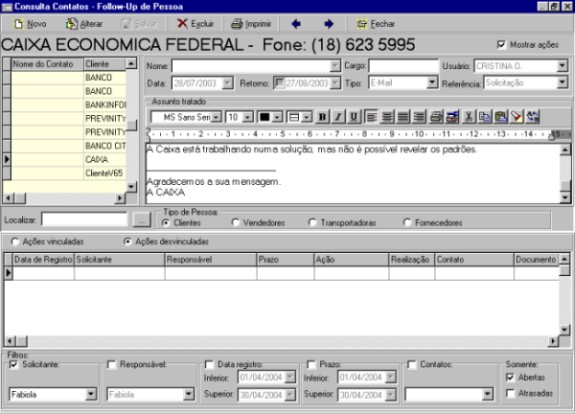Select the ClienteV65 contact row
This screenshot has height=414, width=575.
pyautogui.click(x=69, y=173)
